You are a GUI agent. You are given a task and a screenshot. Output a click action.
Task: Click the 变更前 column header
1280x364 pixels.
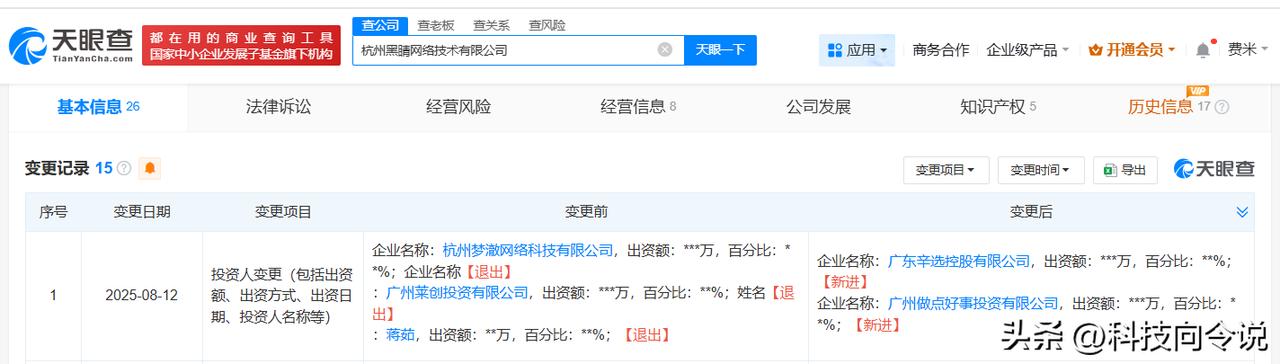coord(585,212)
